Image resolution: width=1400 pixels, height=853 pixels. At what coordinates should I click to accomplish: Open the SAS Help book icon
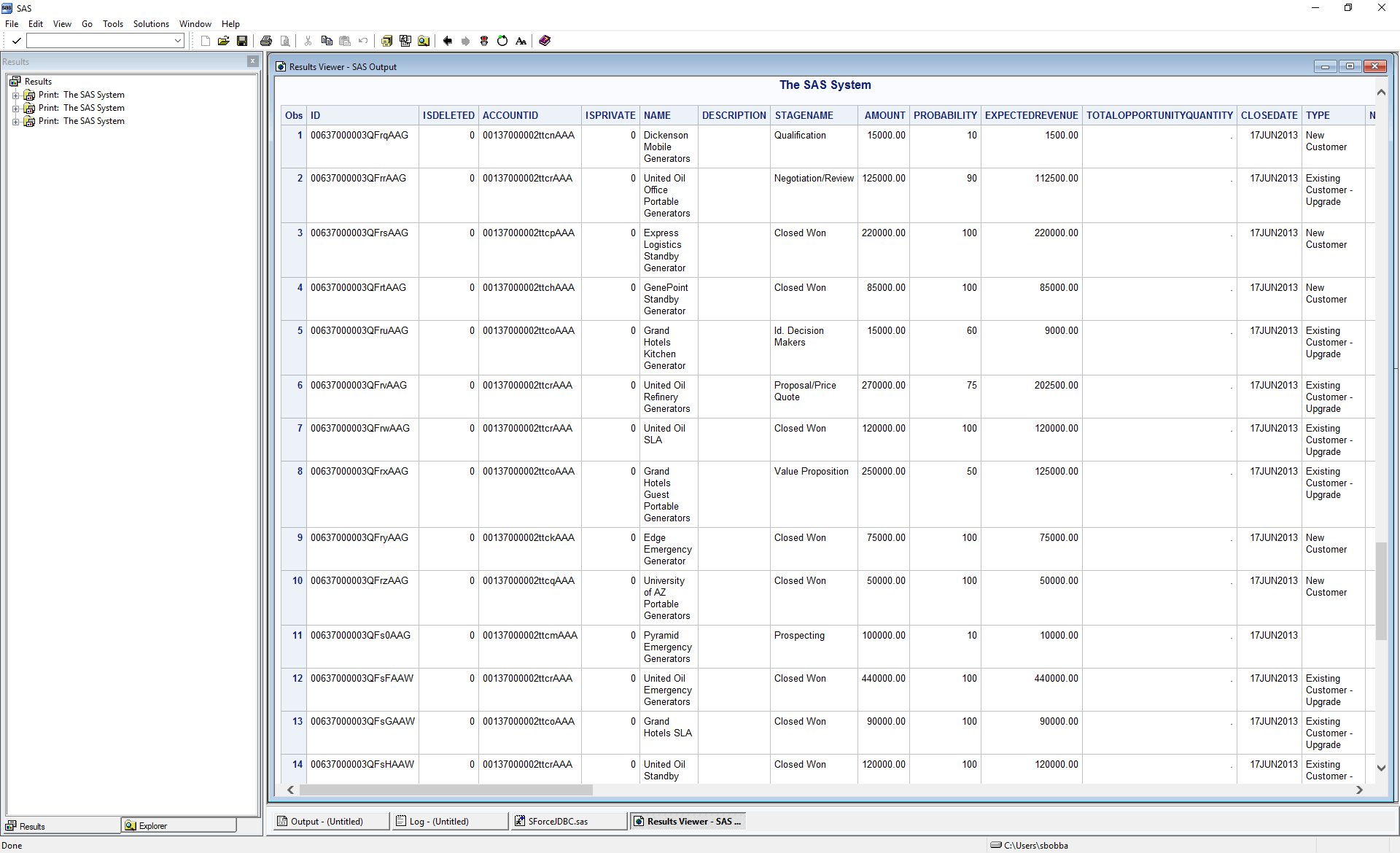545,41
